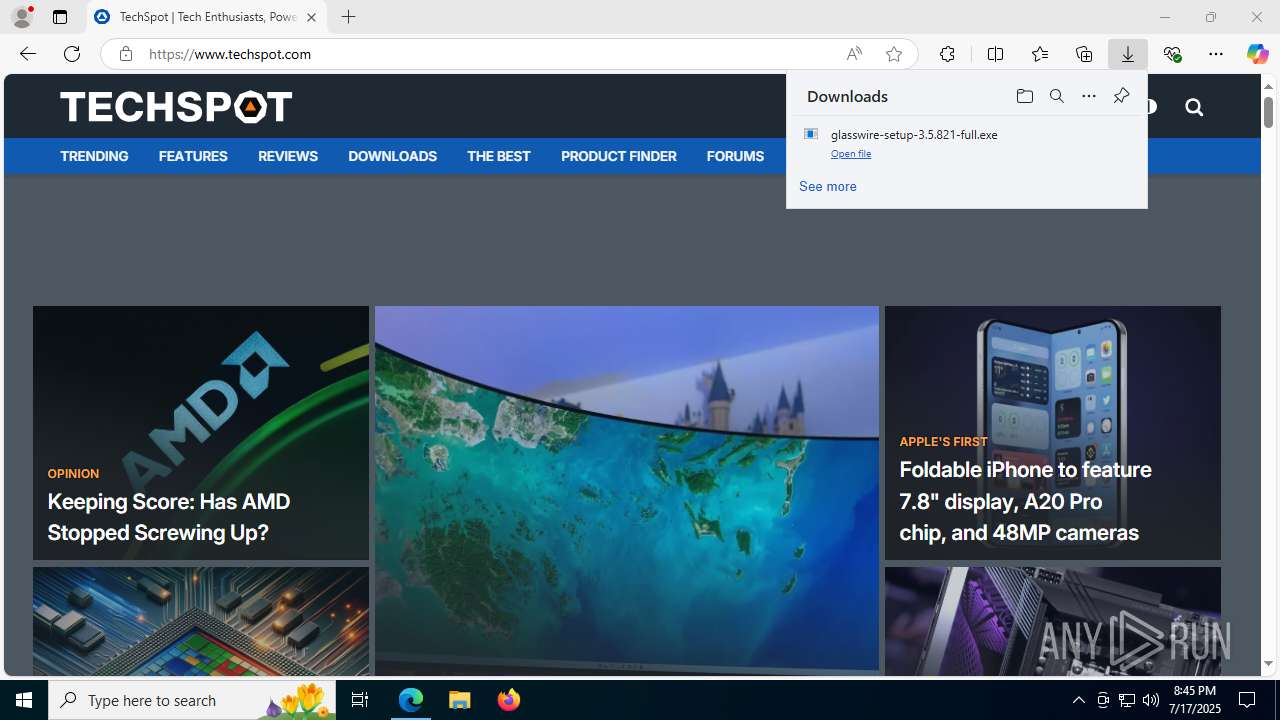This screenshot has width=1280, height=720.
Task: Open the REVIEWS menu item
Action: [288, 156]
